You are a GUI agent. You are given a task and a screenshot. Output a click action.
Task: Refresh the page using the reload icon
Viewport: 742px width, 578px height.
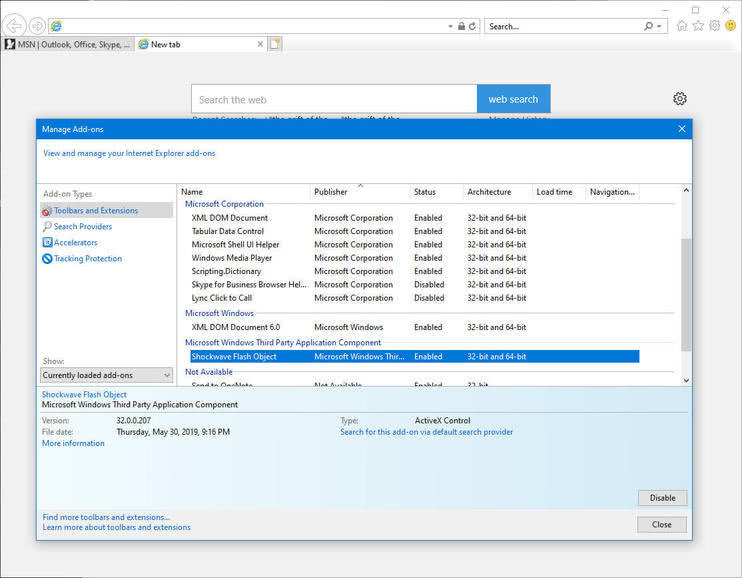pos(472,26)
